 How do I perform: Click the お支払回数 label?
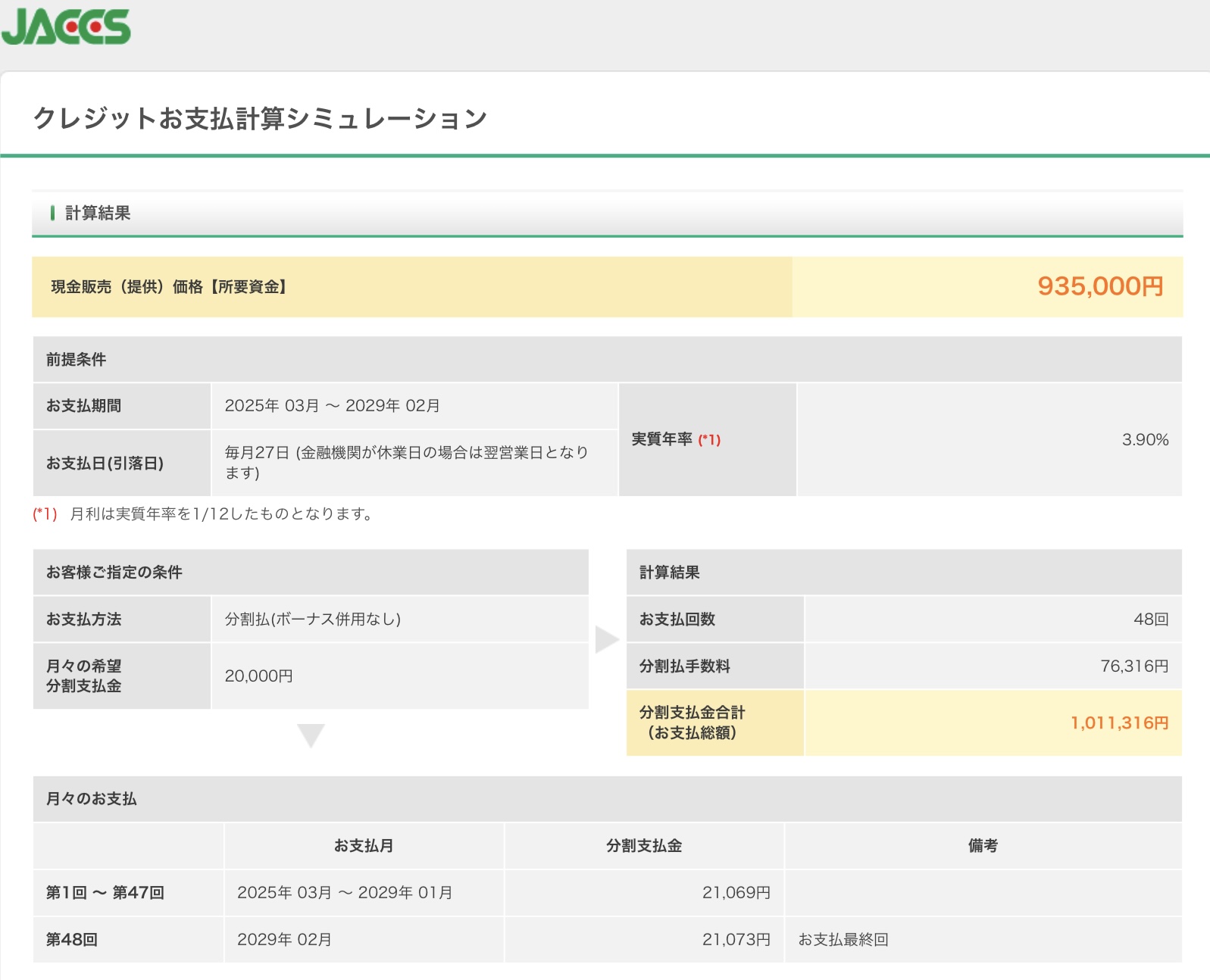tap(677, 620)
